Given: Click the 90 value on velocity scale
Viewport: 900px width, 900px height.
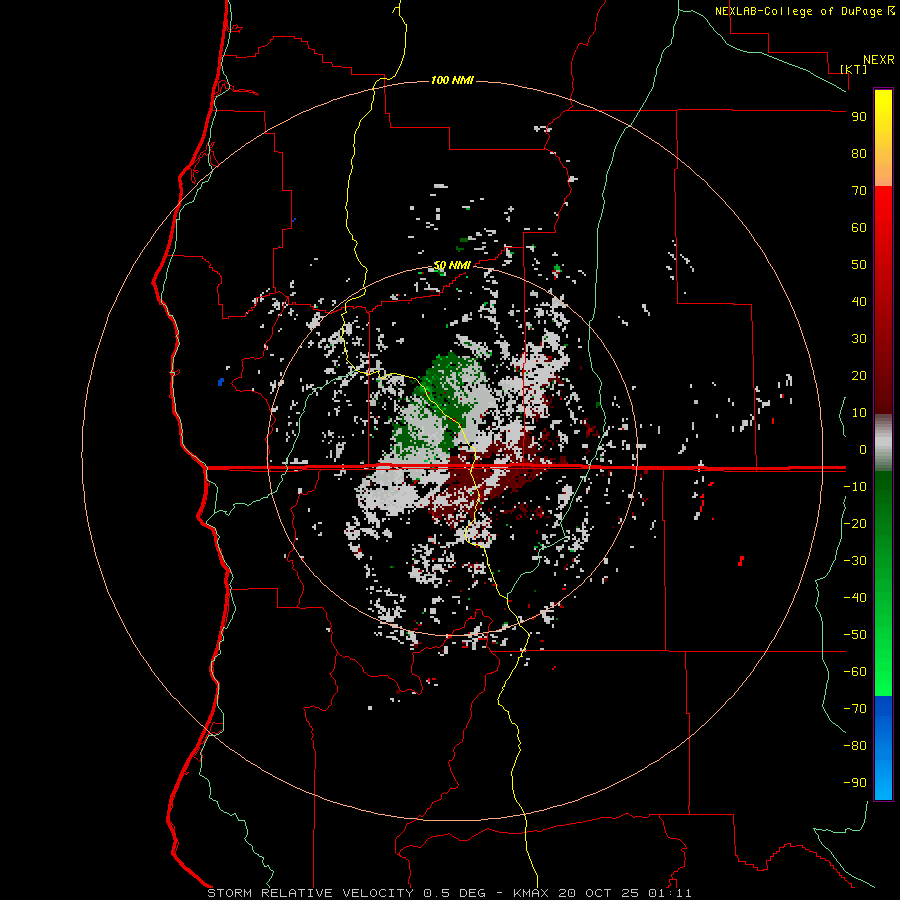Looking at the screenshot, I should tap(859, 117).
